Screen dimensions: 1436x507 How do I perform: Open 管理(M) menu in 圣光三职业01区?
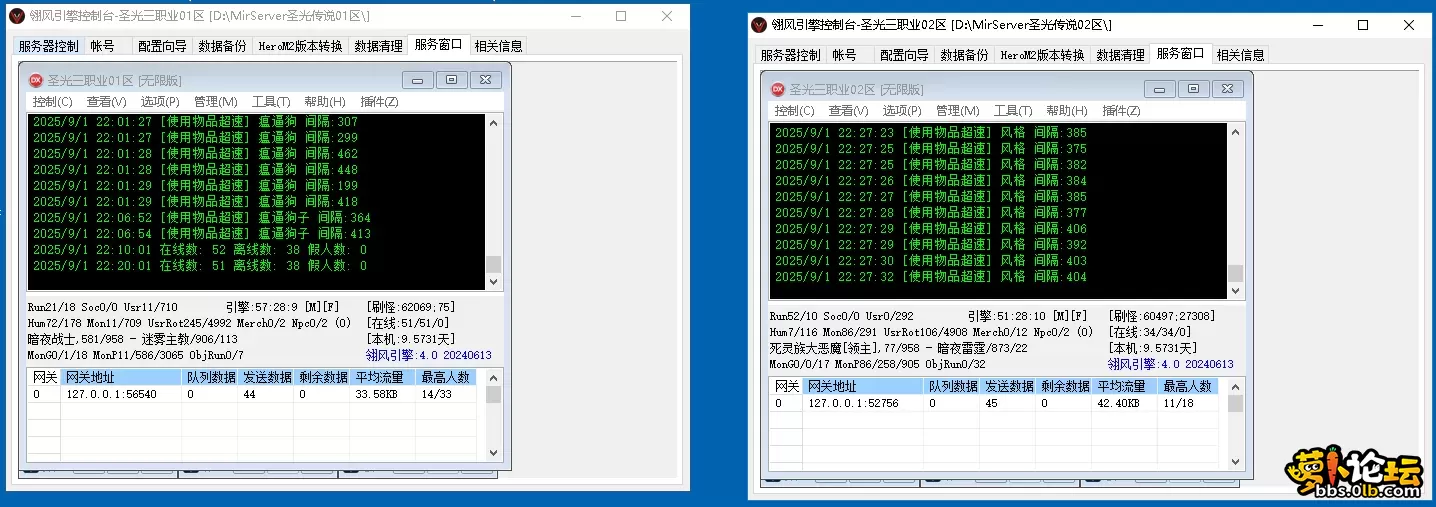click(216, 102)
